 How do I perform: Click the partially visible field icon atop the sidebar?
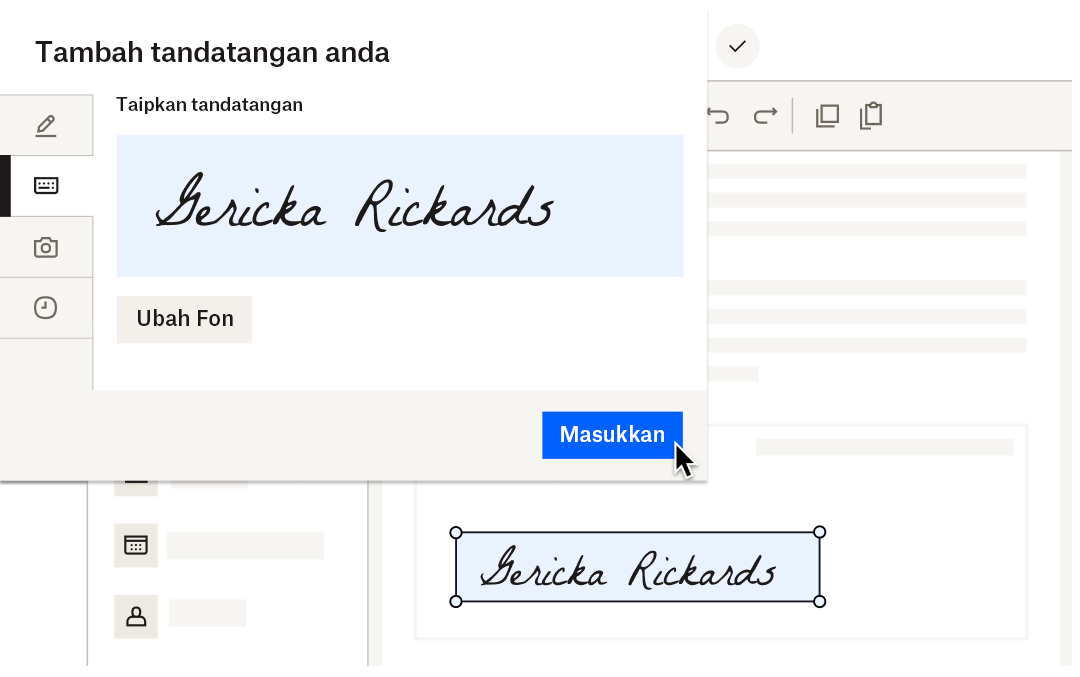[136, 477]
